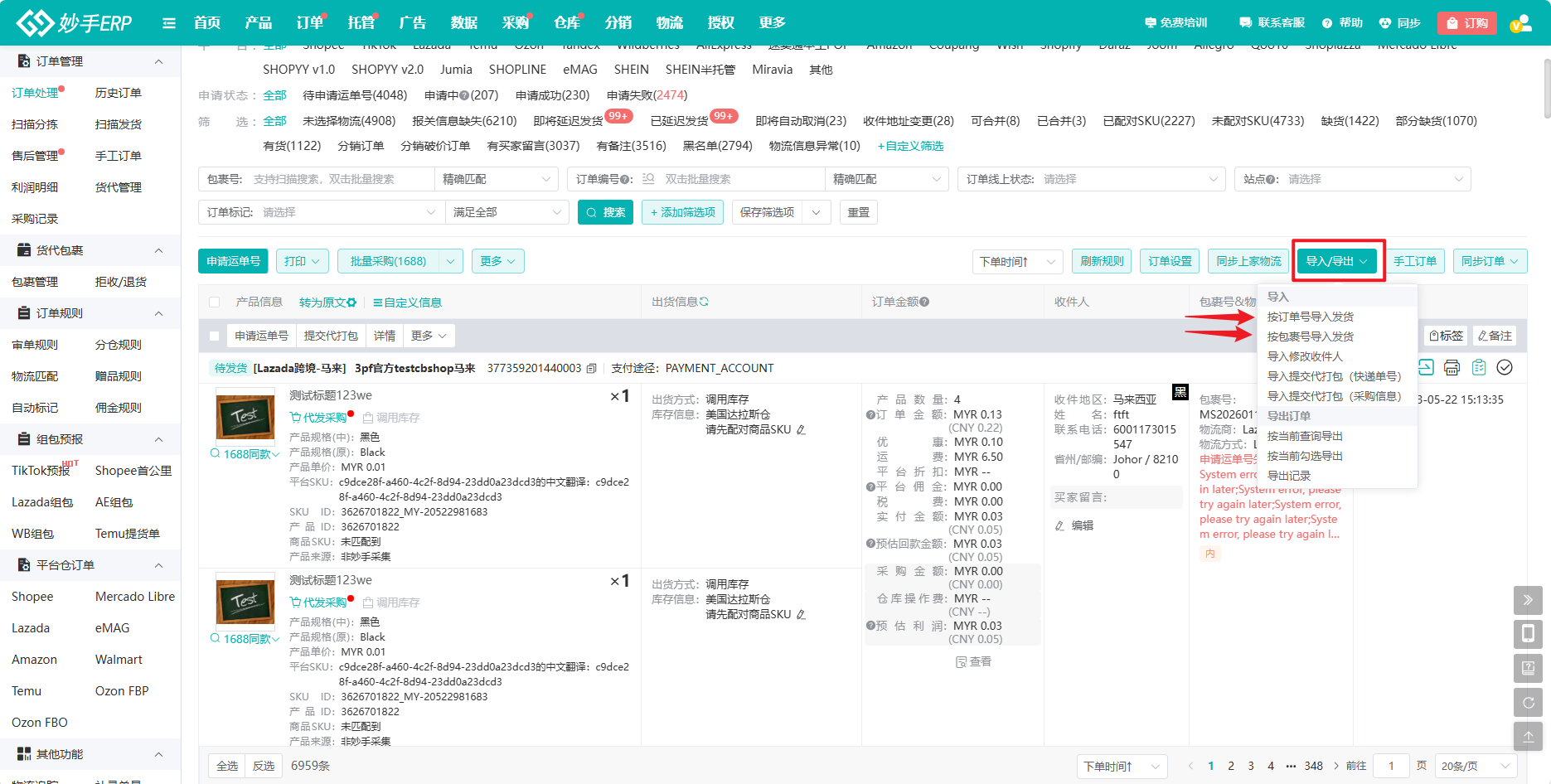This screenshot has width=1551, height=784.
Task: Click the 妙手ERP logo
Action: tap(75, 22)
